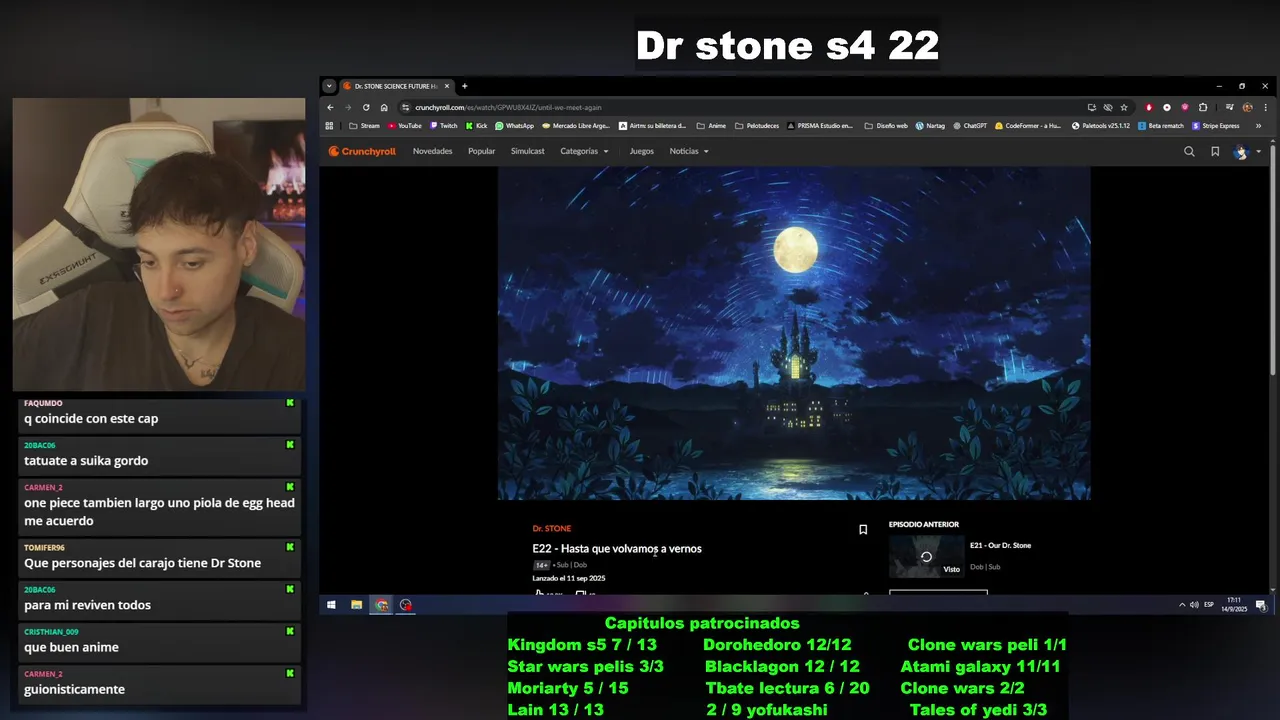The image size is (1280, 720).
Task: Expand the Noticias dropdown
Action: pyautogui.click(x=689, y=151)
